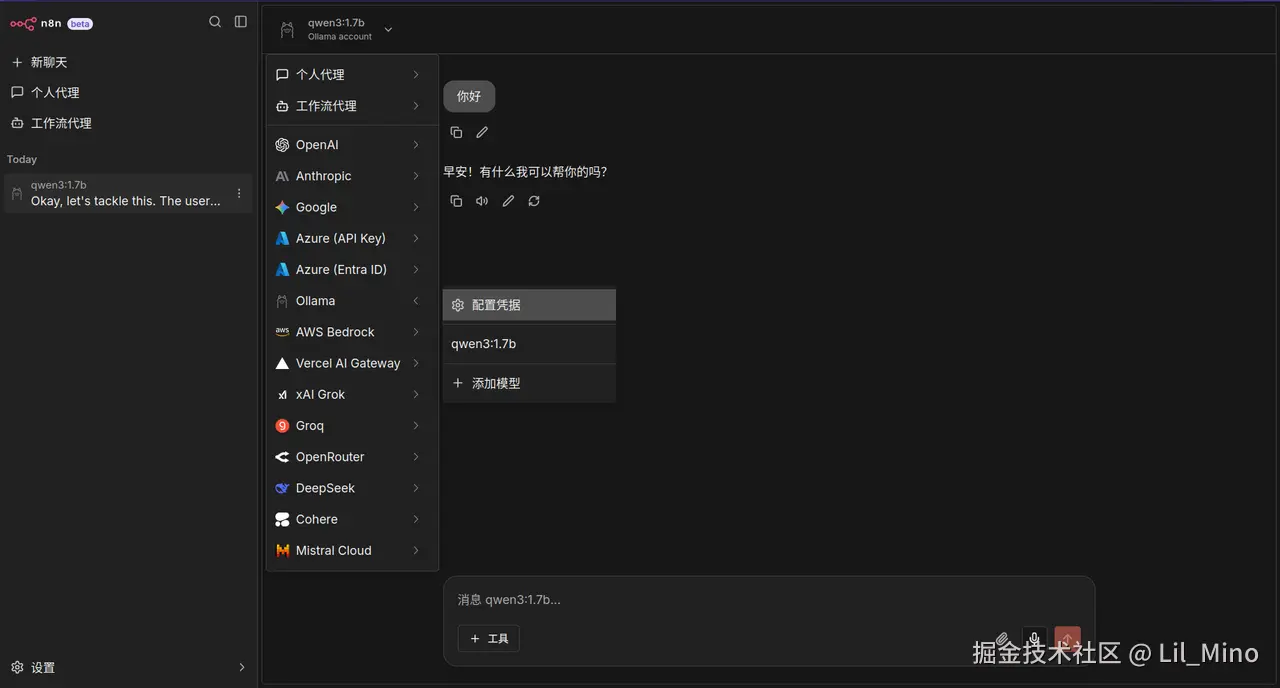Image resolution: width=1280 pixels, height=688 pixels.
Task: Pick the xAI Grok provider
Action: click(x=352, y=394)
